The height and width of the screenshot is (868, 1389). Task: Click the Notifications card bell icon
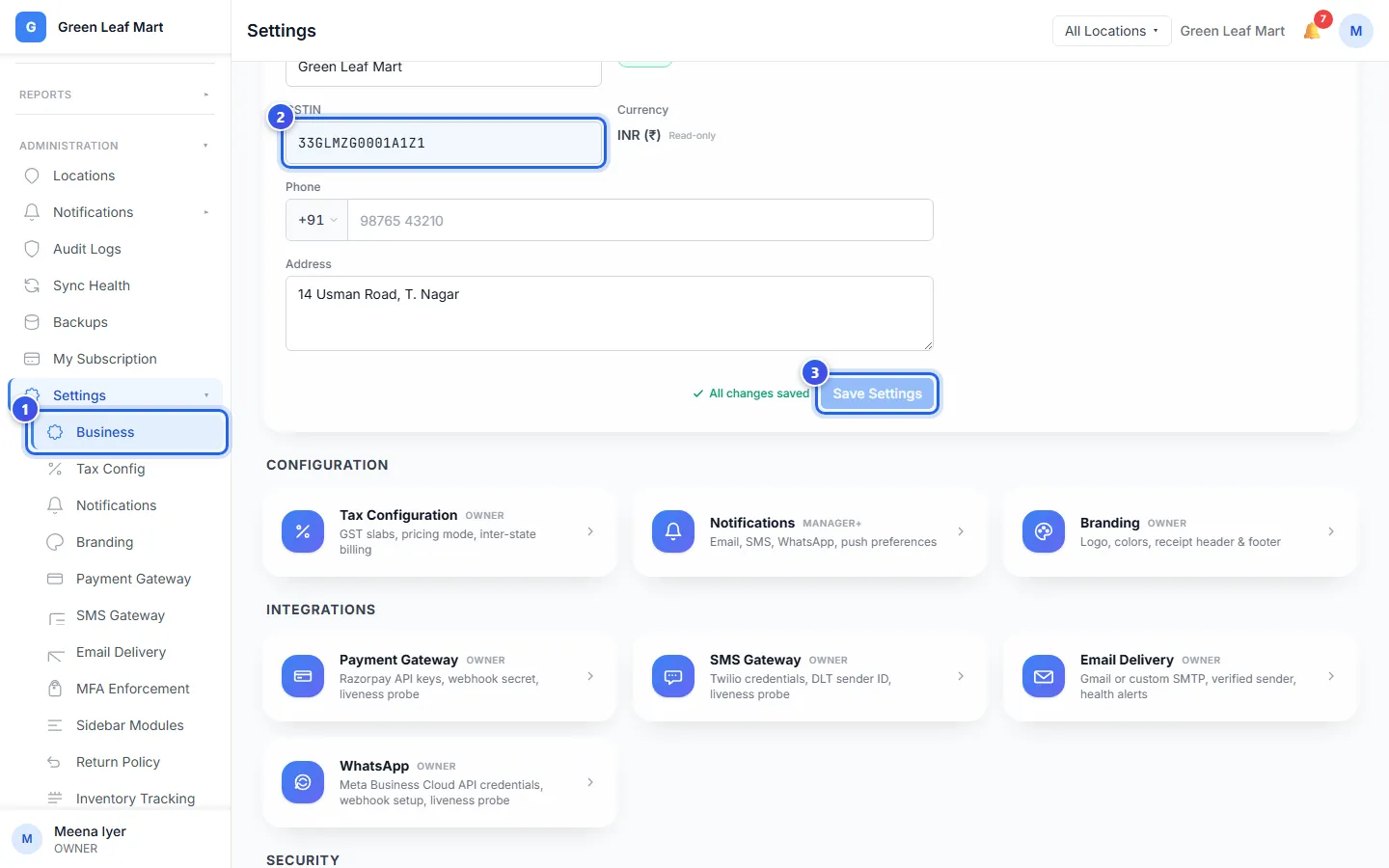(673, 531)
